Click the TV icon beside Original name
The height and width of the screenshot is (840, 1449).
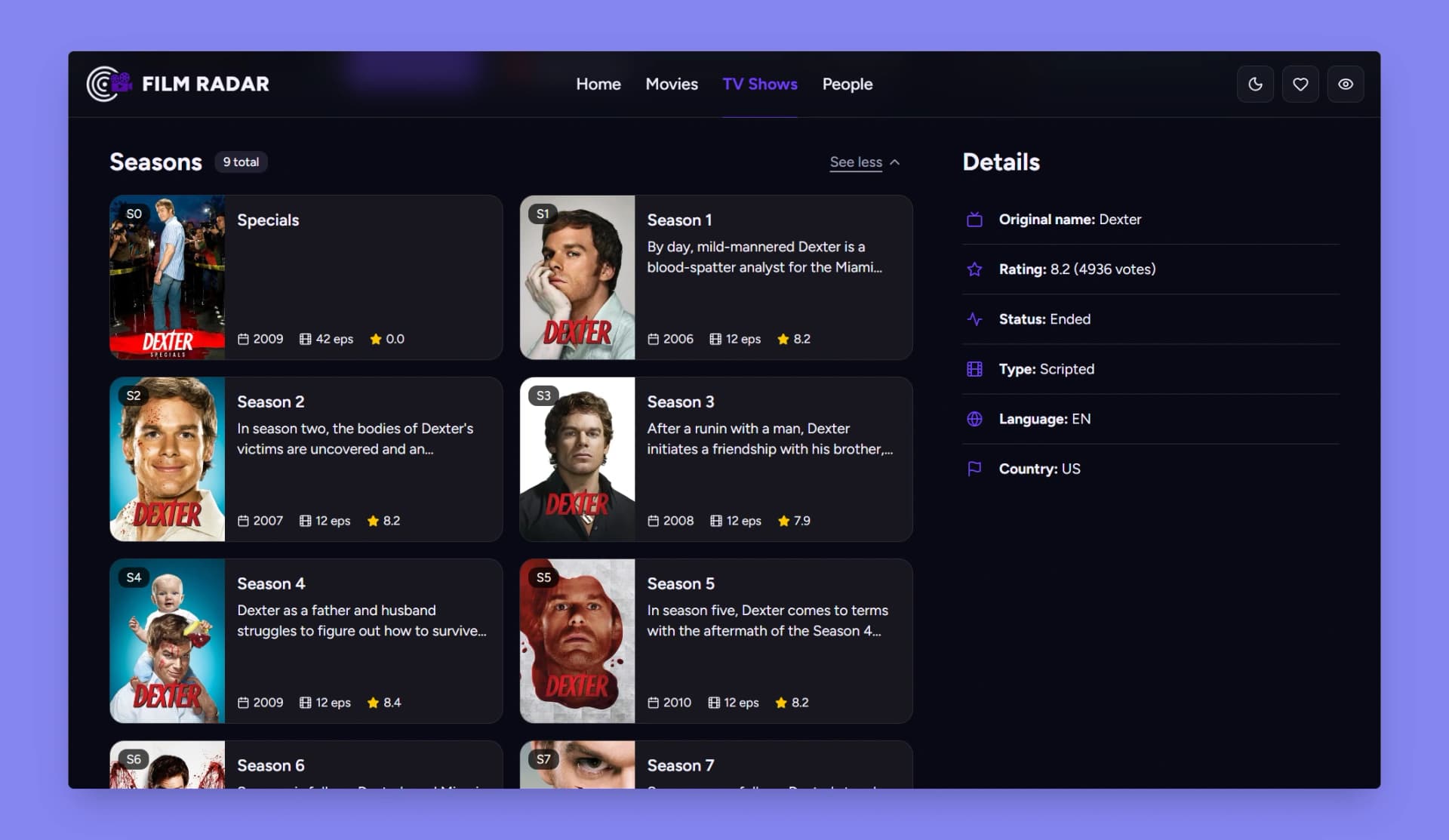(x=974, y=219)
